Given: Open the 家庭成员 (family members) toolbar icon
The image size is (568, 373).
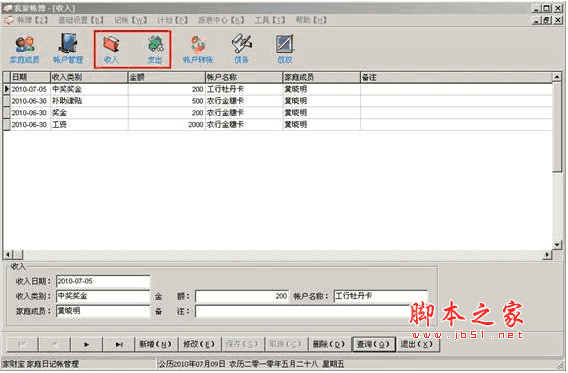Looking at the screenshot, I should click(24, 50).
